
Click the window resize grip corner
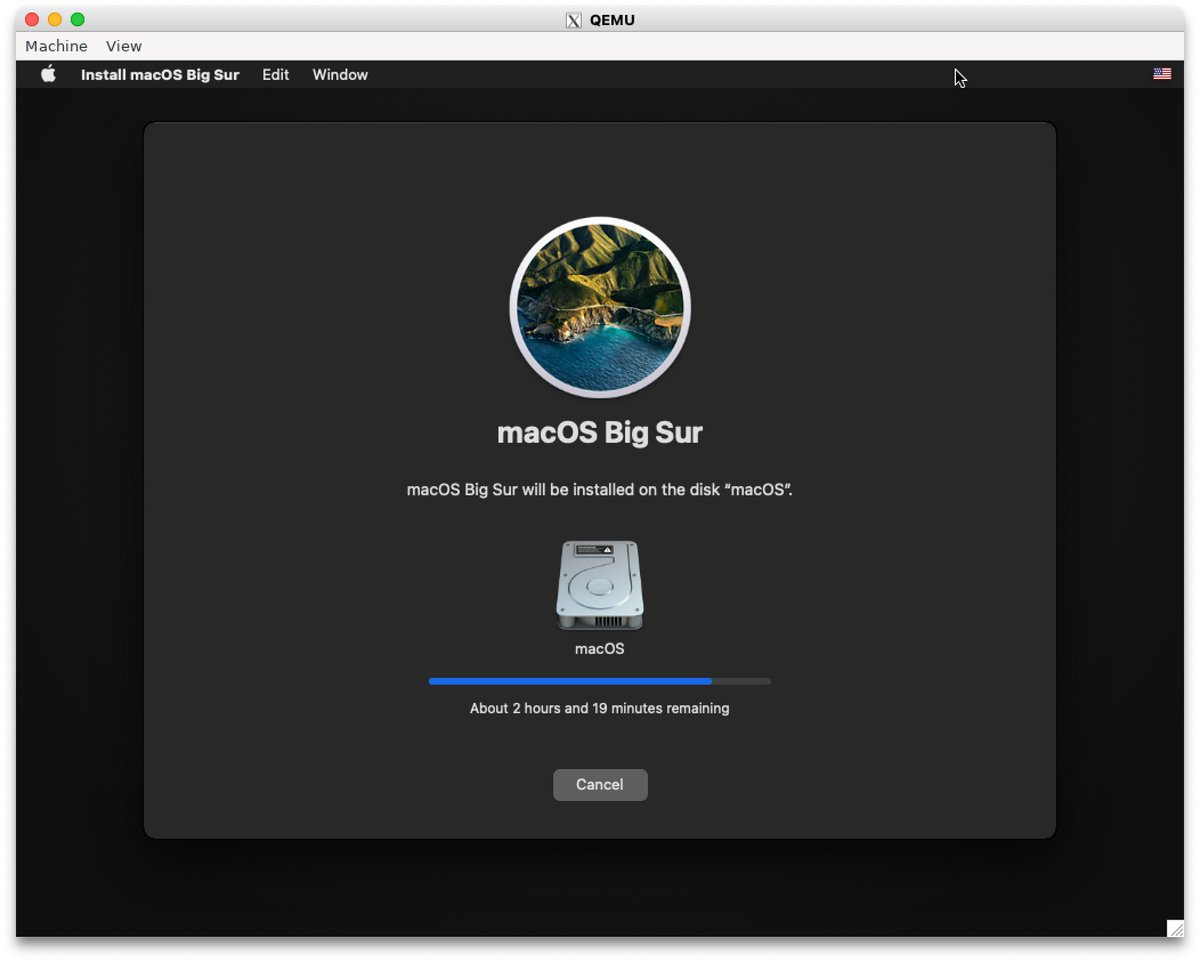[1175, 928]
